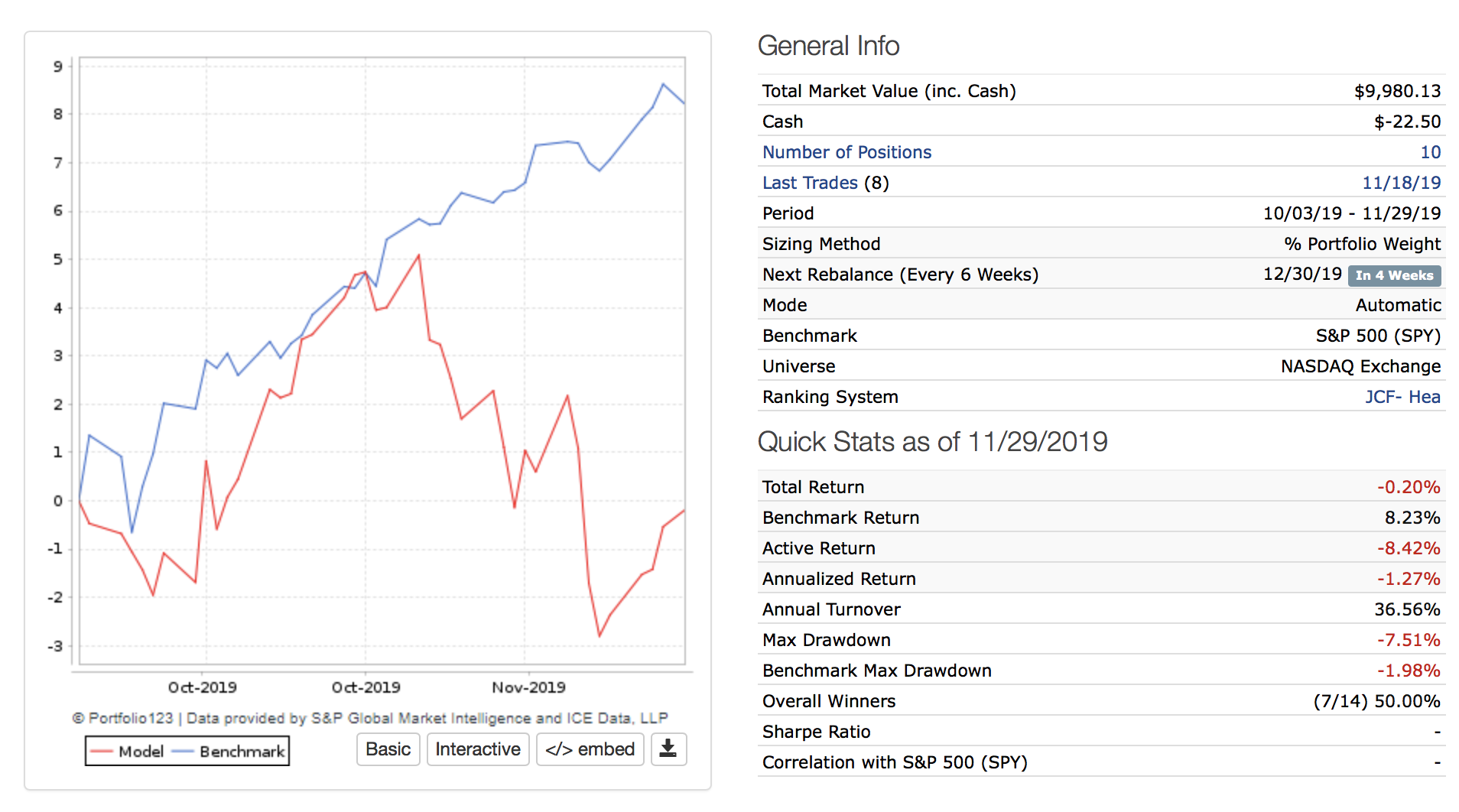Click the Quick Stats heading
The width and height of the screenshot is (1459, 812).
click(x=932, y=442)
